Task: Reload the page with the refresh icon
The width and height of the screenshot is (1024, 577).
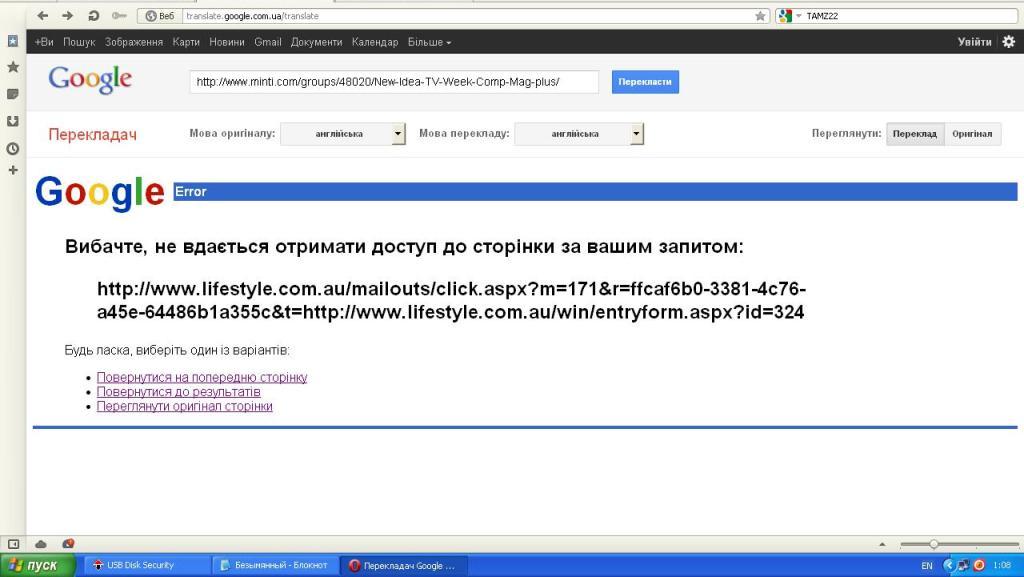Action: pyautogui.click(x=93, y=16)
